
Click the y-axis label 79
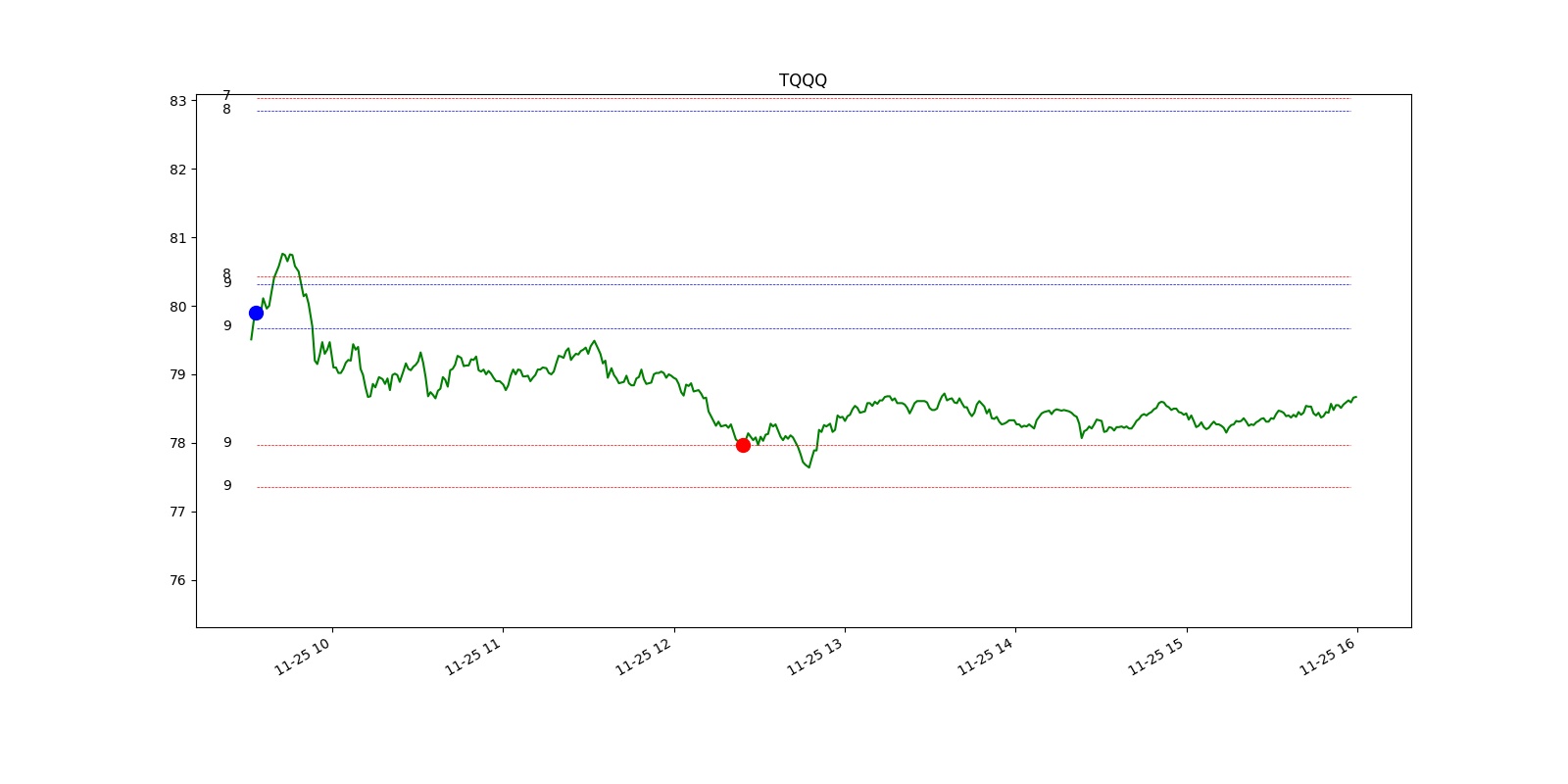177,374
